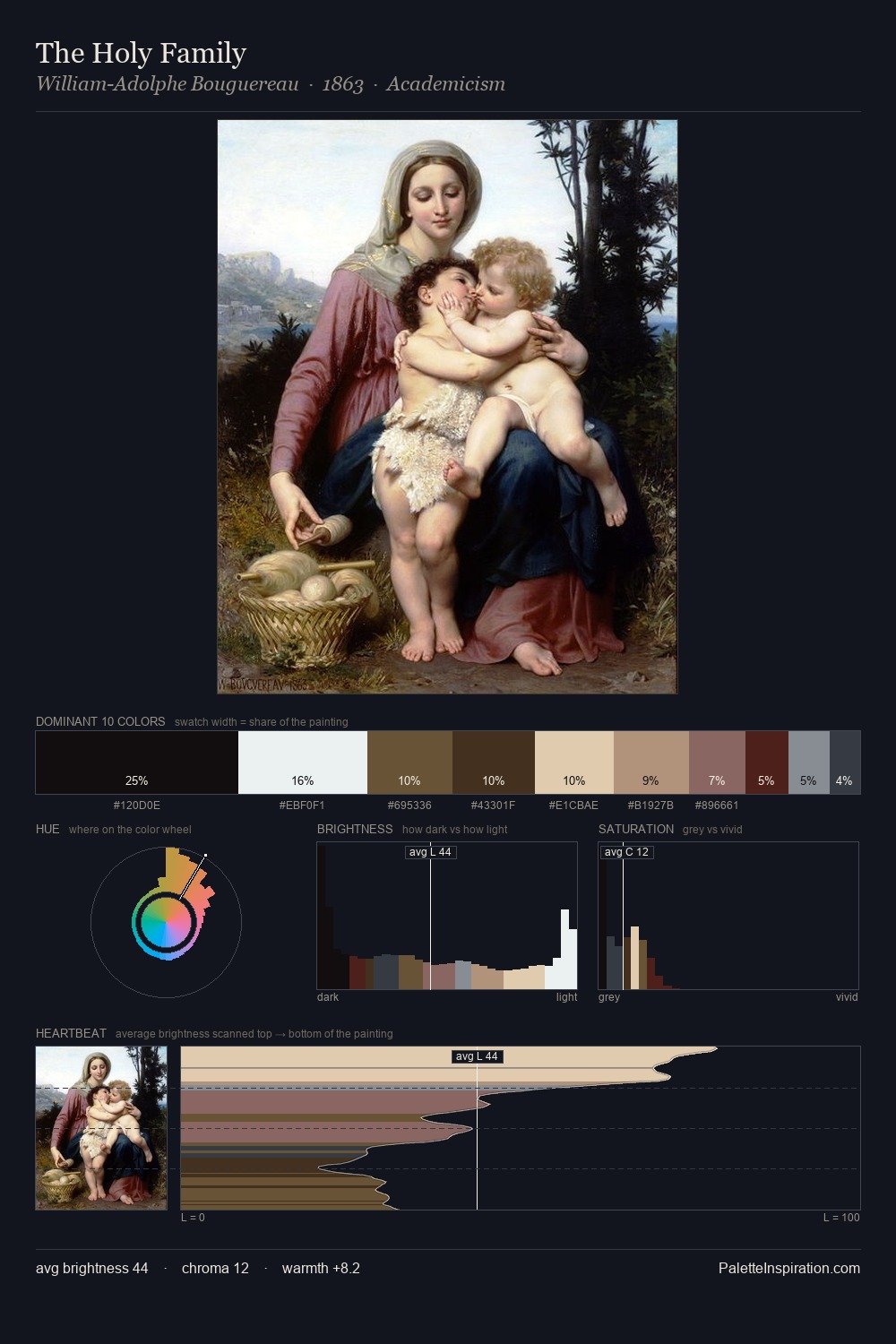The image size is (896, 1344).
Task: Click the hex code #E1CBAE label
Action: [x=574, y=805]
